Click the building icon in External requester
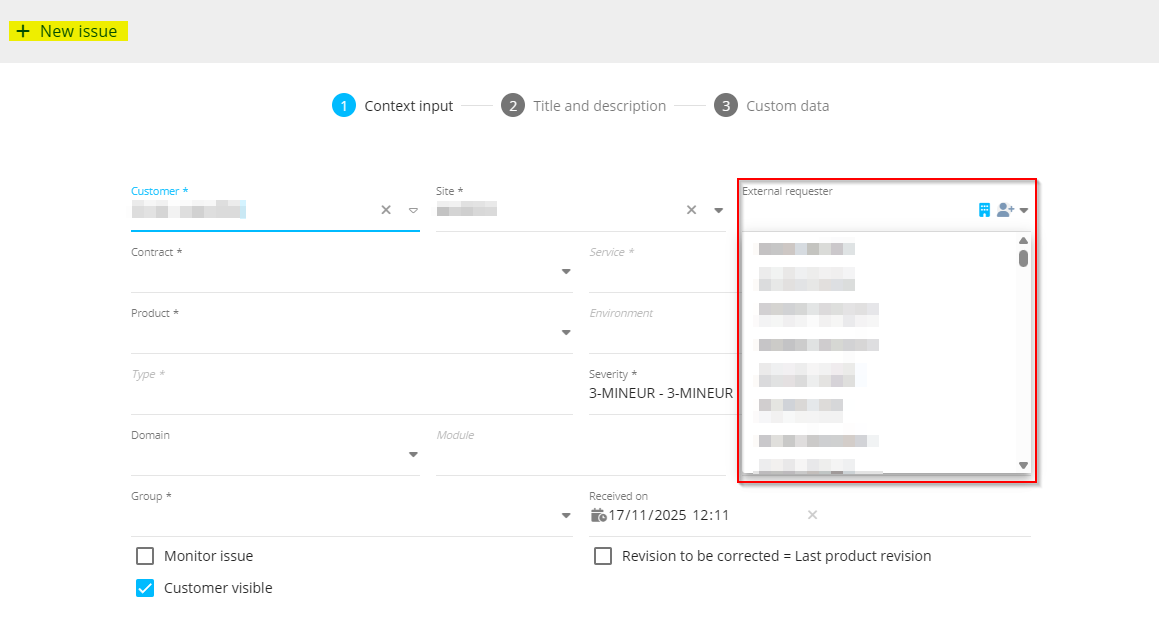Image resolution: width=1159 pixels, height=621 pixels. pos(984,210)
